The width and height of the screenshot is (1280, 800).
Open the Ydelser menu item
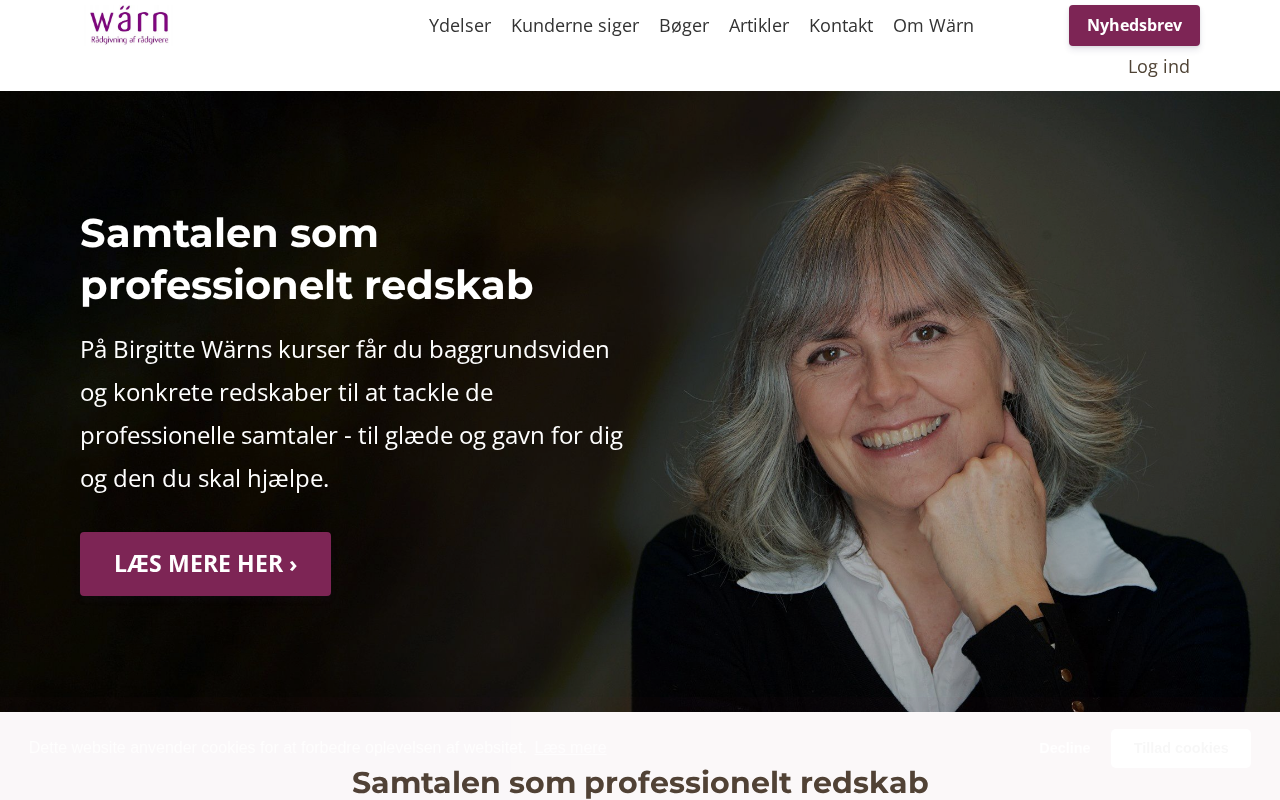(x=460, y=25)
